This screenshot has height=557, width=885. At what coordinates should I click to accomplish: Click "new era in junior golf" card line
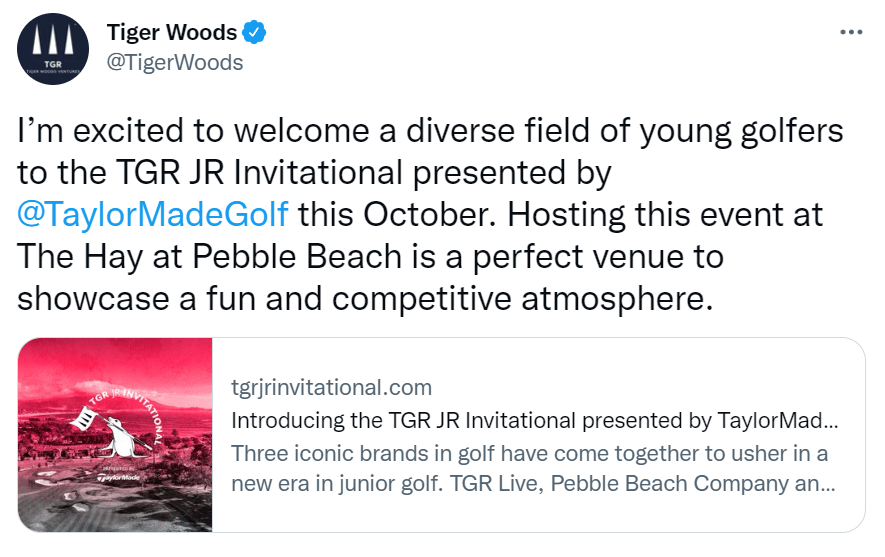tap(336, 484)
